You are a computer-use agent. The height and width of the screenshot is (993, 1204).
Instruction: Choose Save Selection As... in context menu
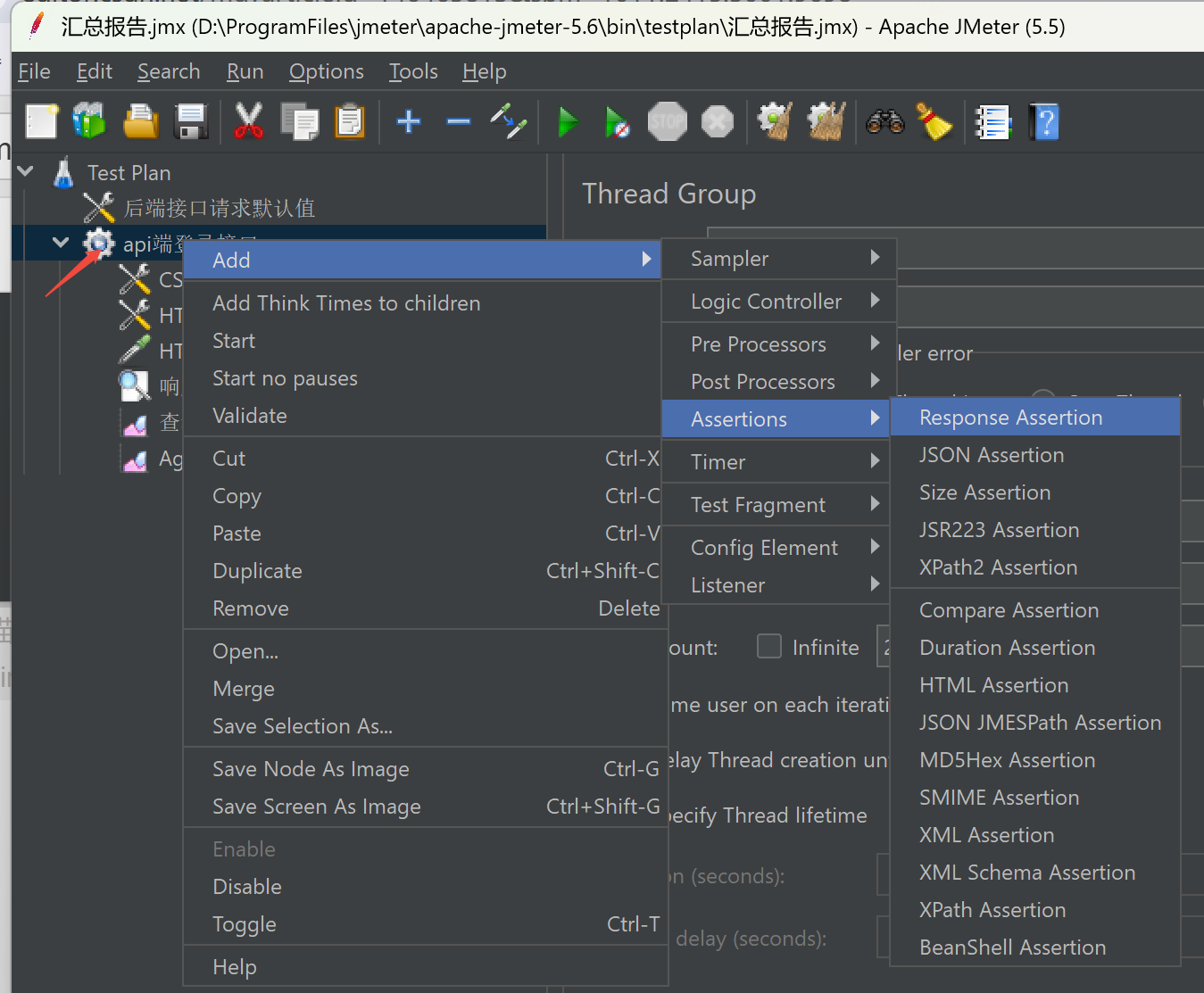click(x=425, y=726)
